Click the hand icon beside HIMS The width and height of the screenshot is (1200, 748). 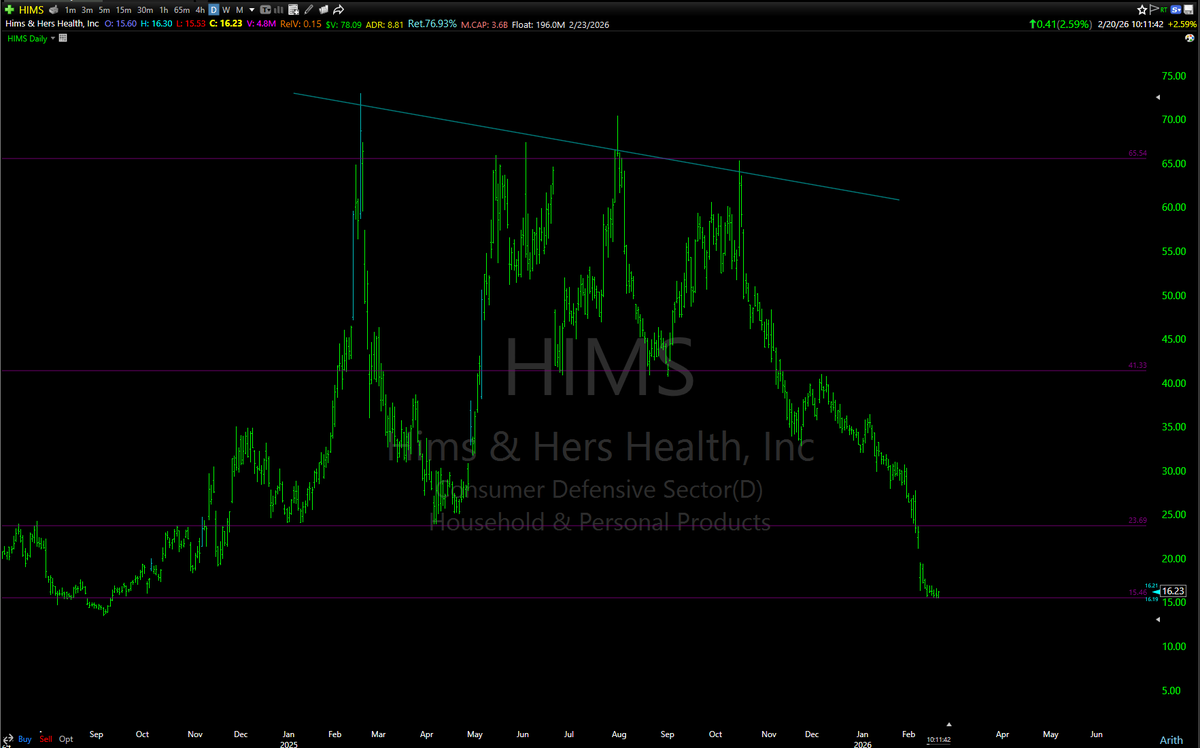[53, 10]
